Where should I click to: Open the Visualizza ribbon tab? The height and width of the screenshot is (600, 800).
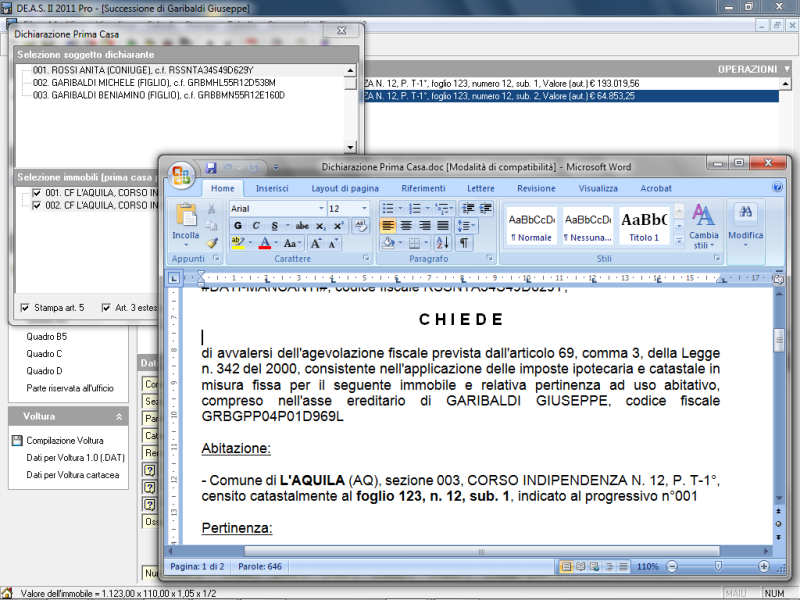click(x=598, y=188)
